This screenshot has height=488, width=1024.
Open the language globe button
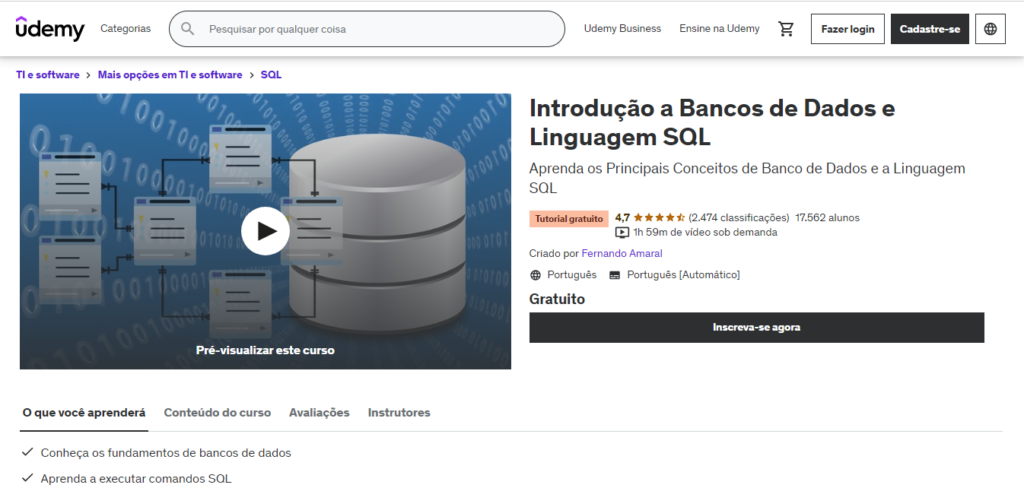990,29
